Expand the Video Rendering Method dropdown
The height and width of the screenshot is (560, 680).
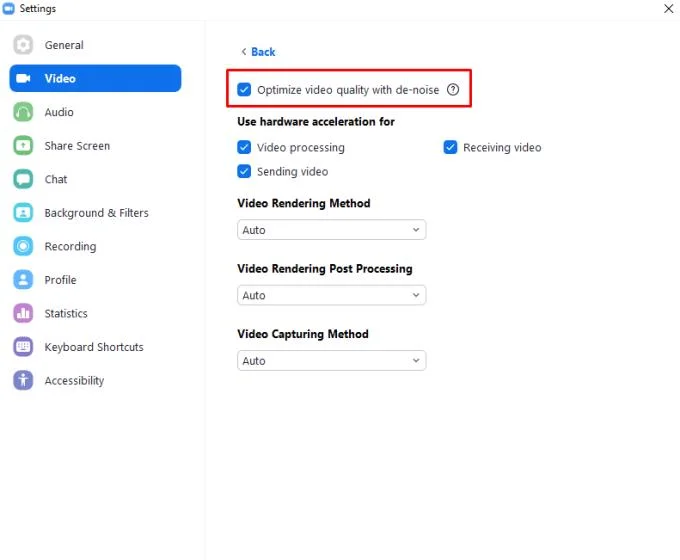click(x=331, y=230)
